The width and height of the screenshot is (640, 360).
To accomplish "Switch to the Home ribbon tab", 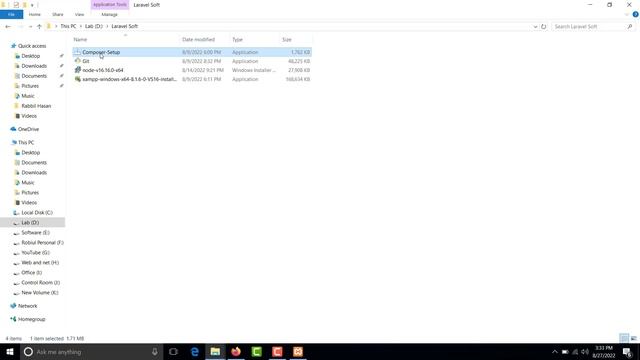I will (35, 14).
